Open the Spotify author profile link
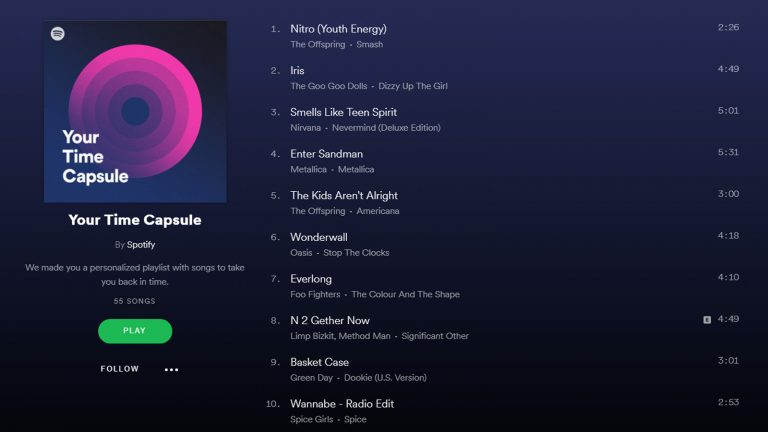This screenshot has height=432, width=768. 141,244
